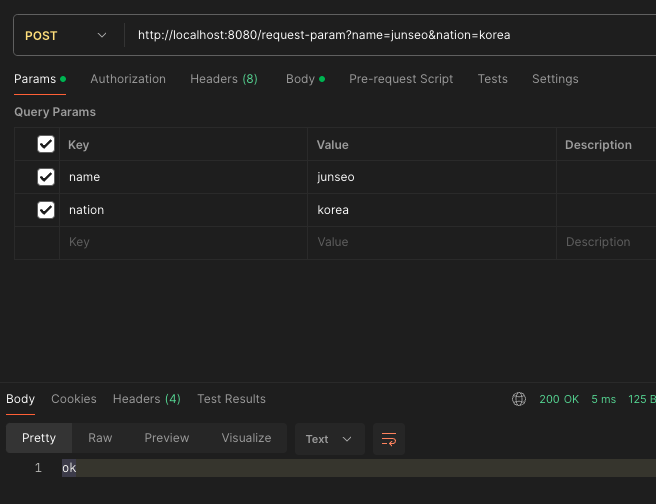Open the request Headers (8) tab
This screenshot has width=656, height=504.
(224, 79)
